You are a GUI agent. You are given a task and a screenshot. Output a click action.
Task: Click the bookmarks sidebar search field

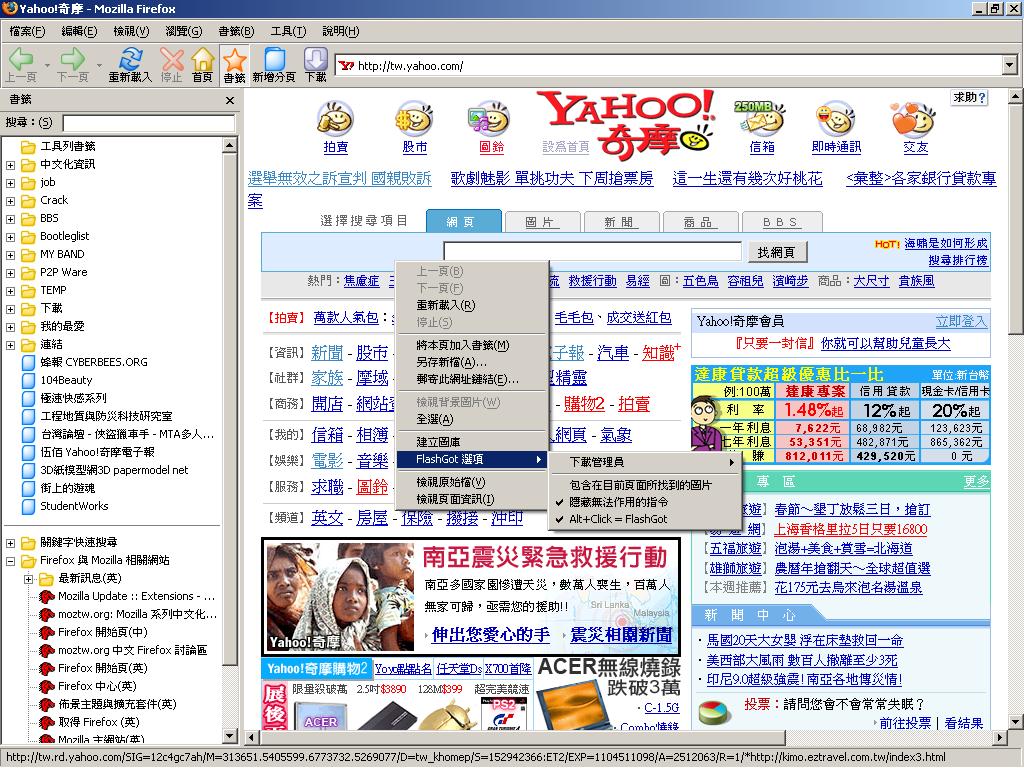pos(148,123)
